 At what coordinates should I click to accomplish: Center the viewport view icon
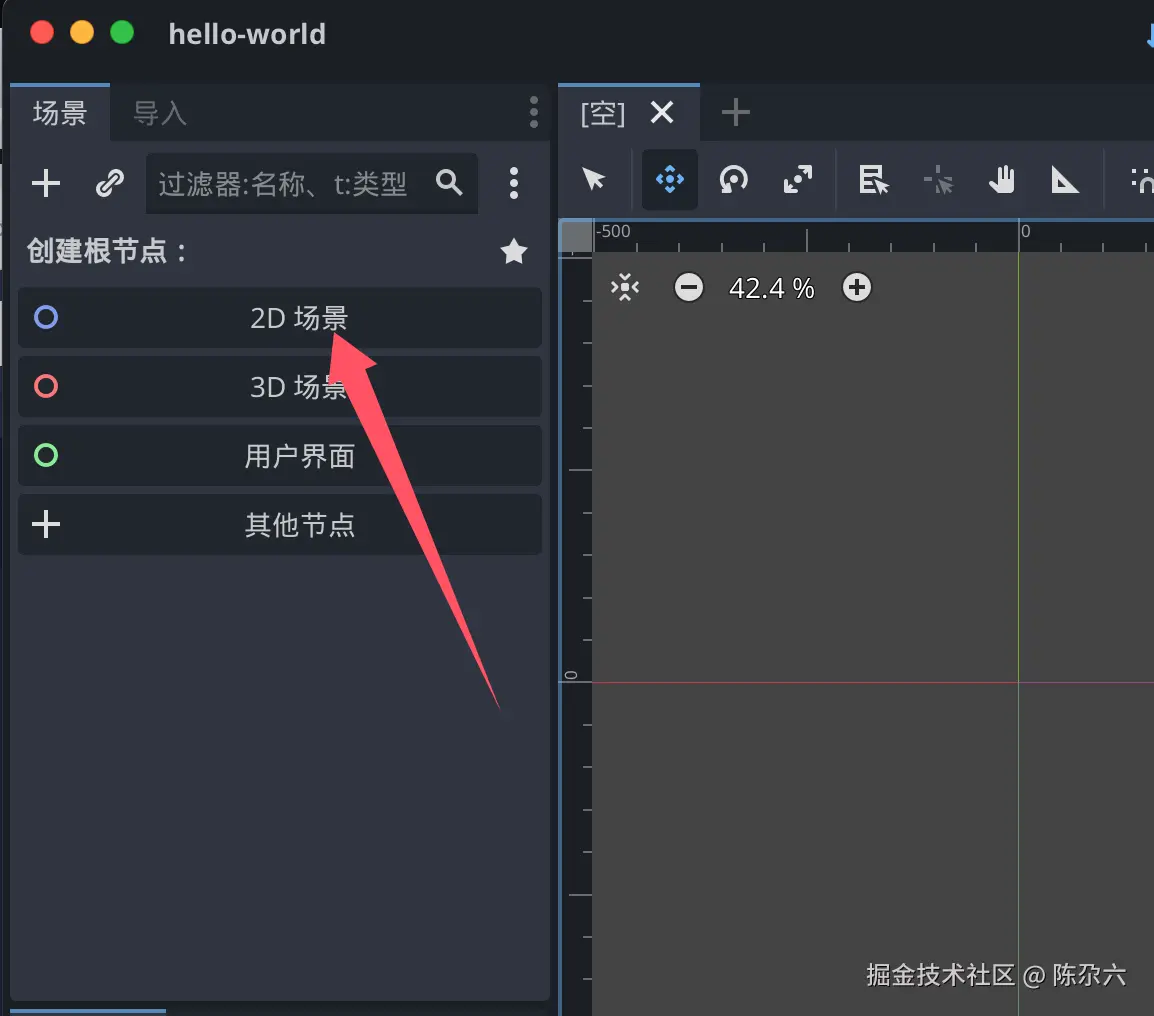pyautogui.click(x=625, y=287)
